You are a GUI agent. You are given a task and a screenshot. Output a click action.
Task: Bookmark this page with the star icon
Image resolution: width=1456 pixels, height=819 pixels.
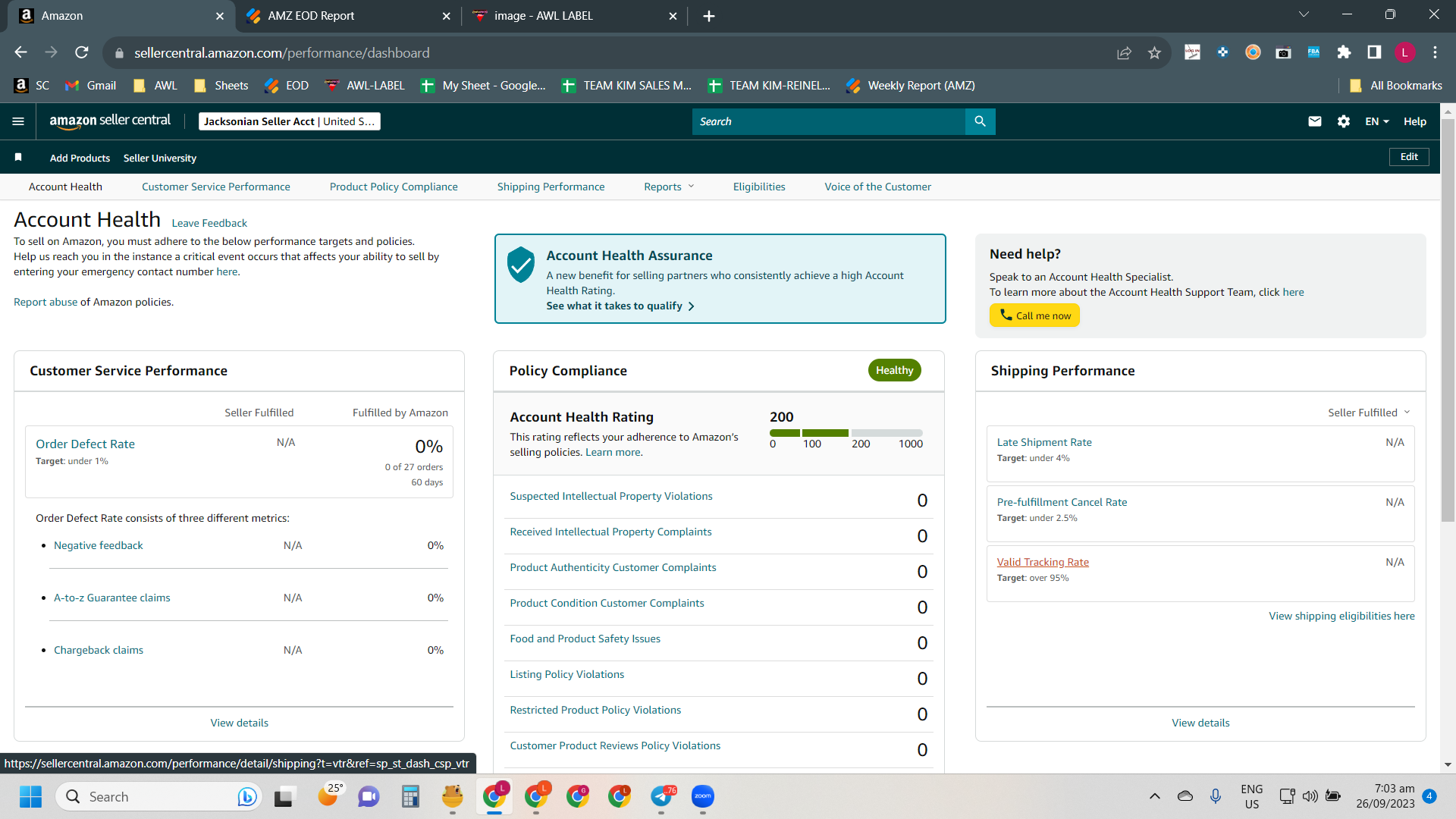click(1154, 52)
